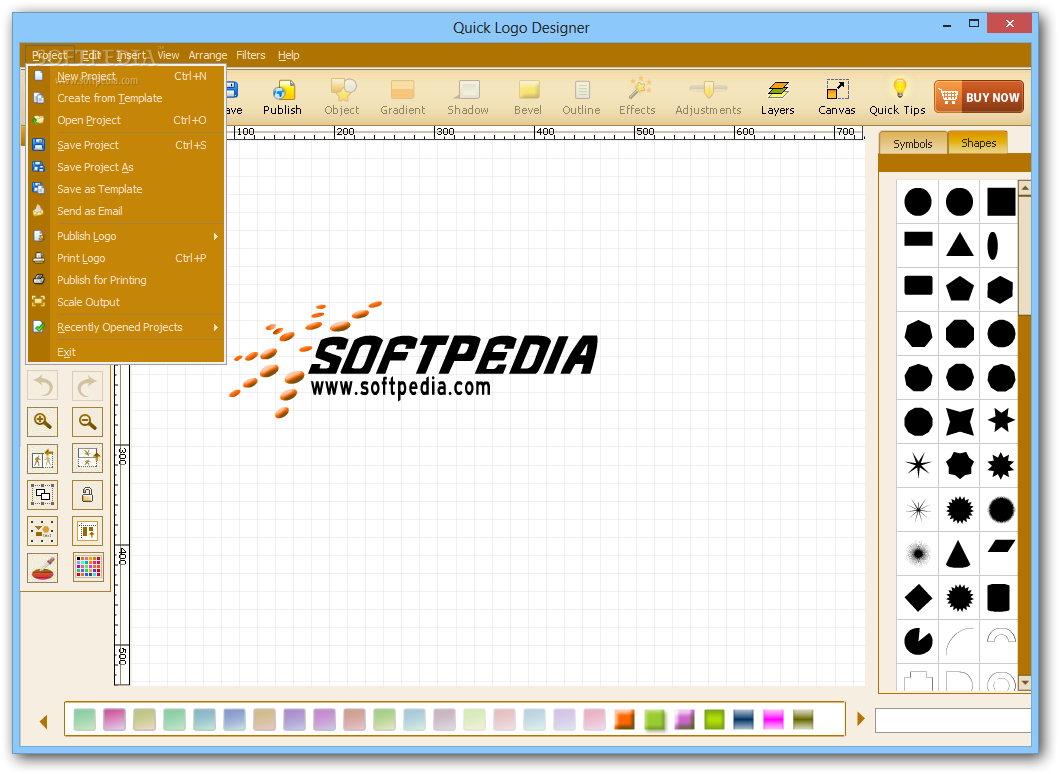Image resolution: width=1059 pixels, height=774 pixels.
Task: Click the paint bowl brush icon
Action: (x=43, y=567)
